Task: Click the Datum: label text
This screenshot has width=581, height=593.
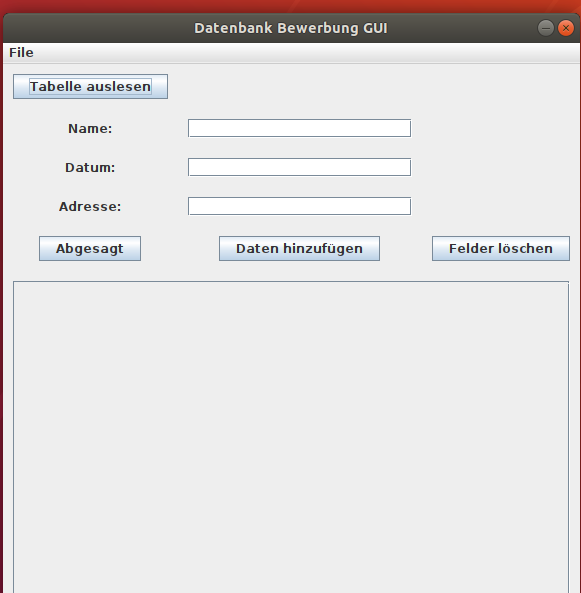Action: coord(90,168)
